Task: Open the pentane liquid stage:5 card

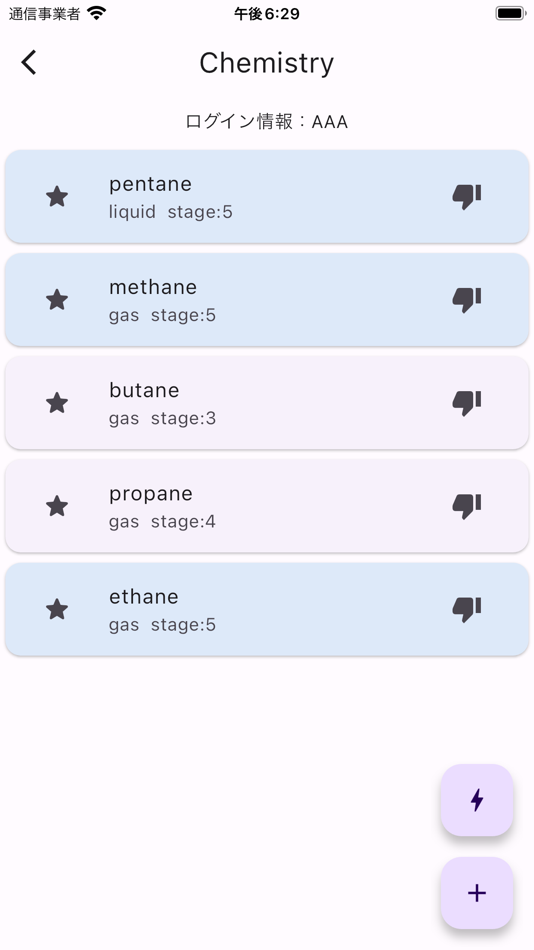Action: 267,197
